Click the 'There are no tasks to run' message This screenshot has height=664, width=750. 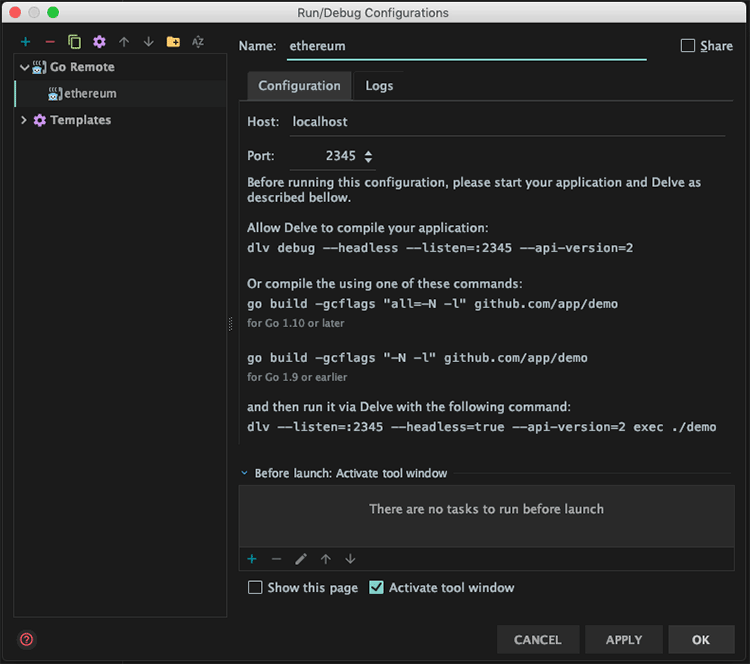point(486,509)
